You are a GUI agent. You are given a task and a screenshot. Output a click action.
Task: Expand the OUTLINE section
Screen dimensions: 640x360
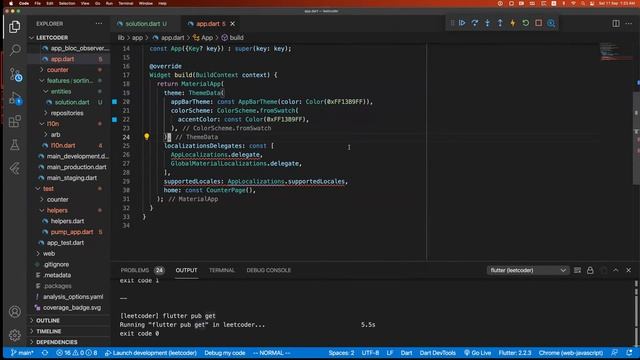tap(48, 320)
